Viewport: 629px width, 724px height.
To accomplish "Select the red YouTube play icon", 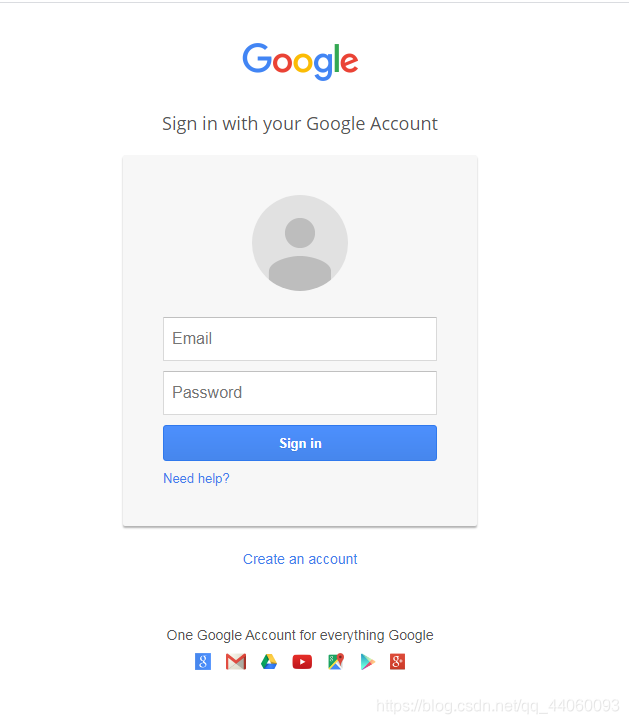I will click(302, 662).
